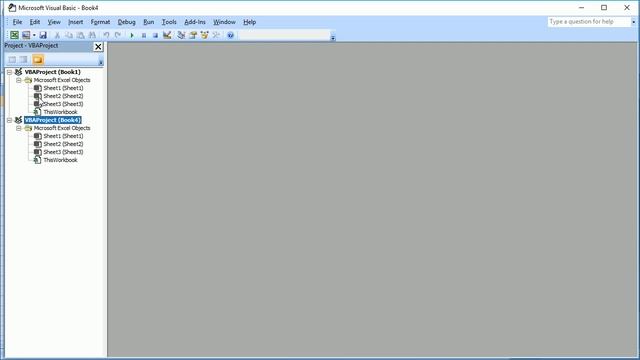Select Sheet3 (Sheet3) under Book4
The image size is (640, 360).
[x=63, y=152]
